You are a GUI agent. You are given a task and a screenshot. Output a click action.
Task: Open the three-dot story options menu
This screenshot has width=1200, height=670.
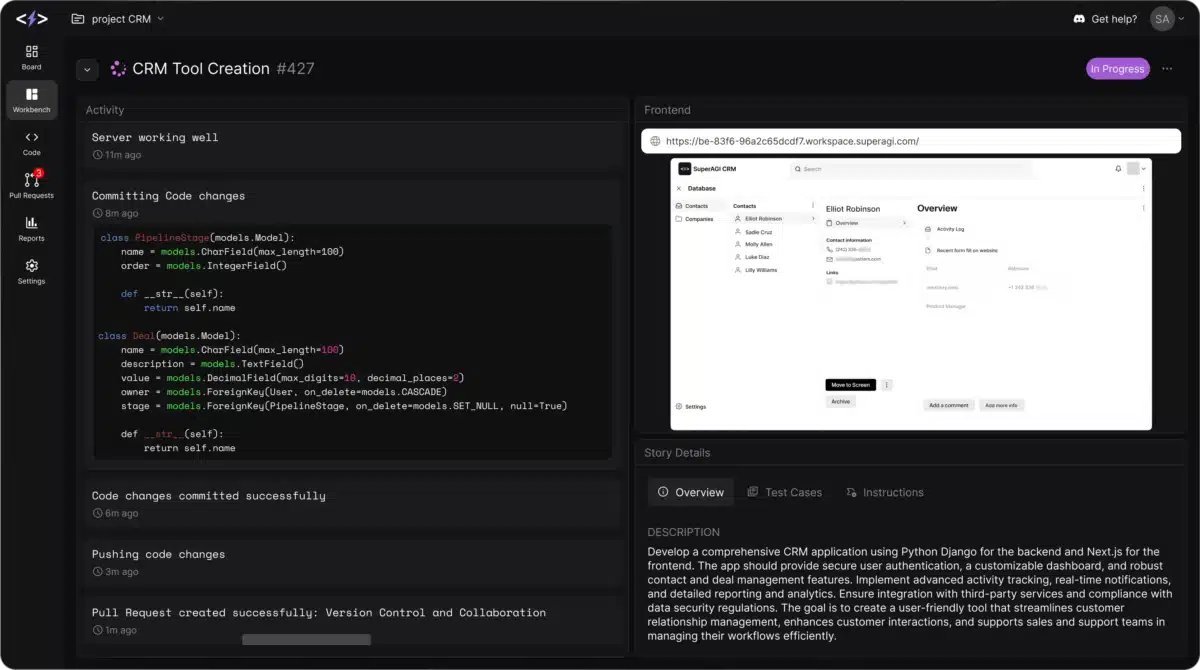pos(1167,69)
